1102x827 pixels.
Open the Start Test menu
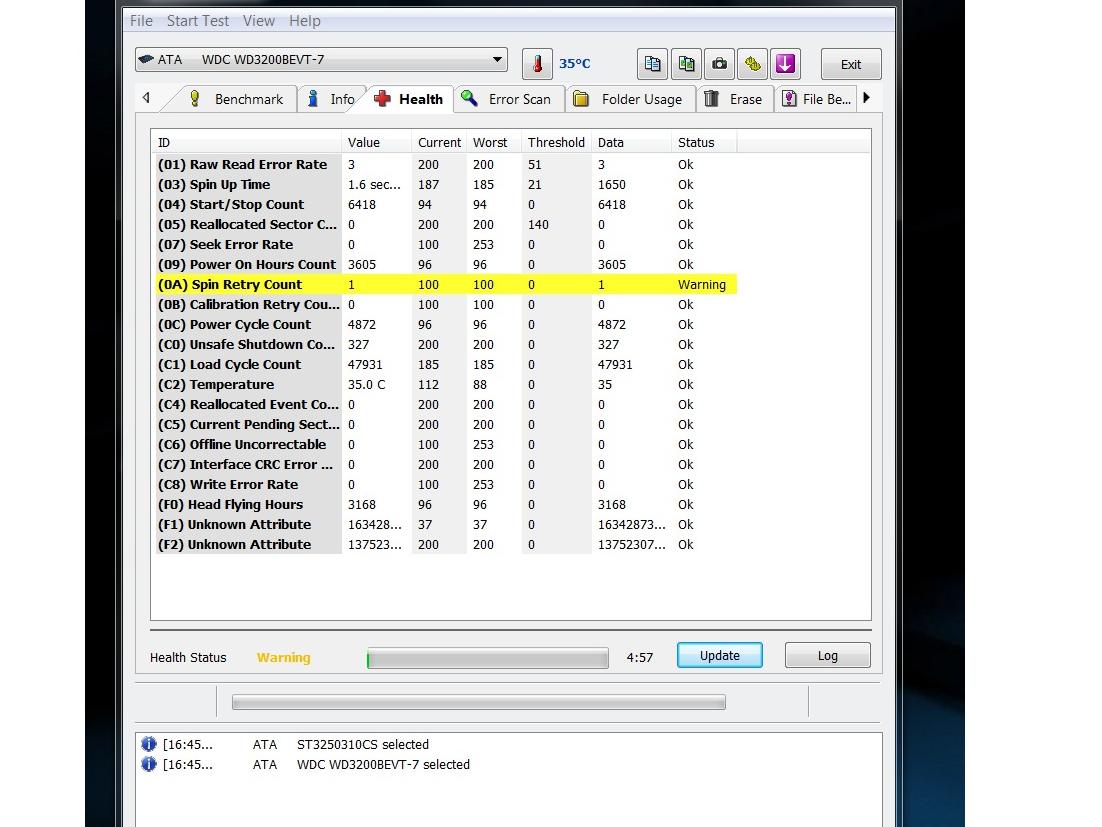point(198,20)
